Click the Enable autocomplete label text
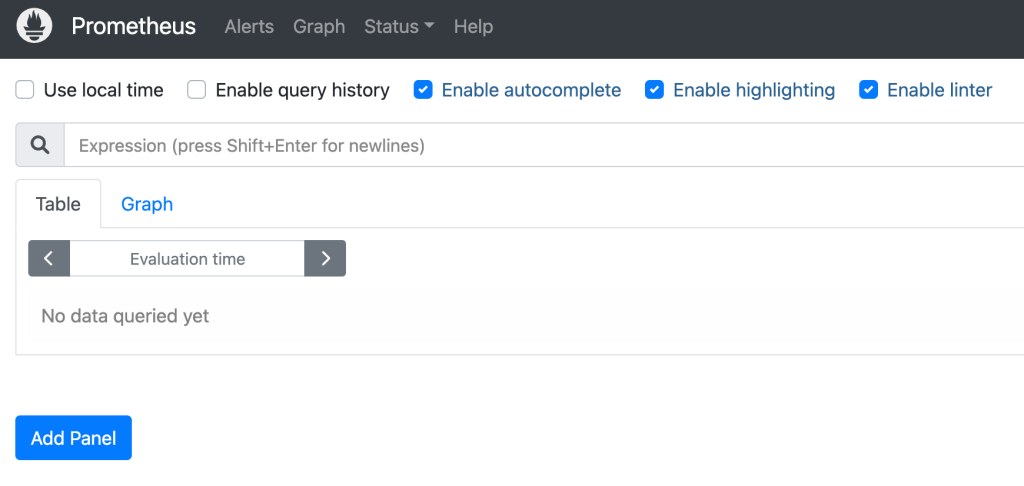 [x=531, y=90]
